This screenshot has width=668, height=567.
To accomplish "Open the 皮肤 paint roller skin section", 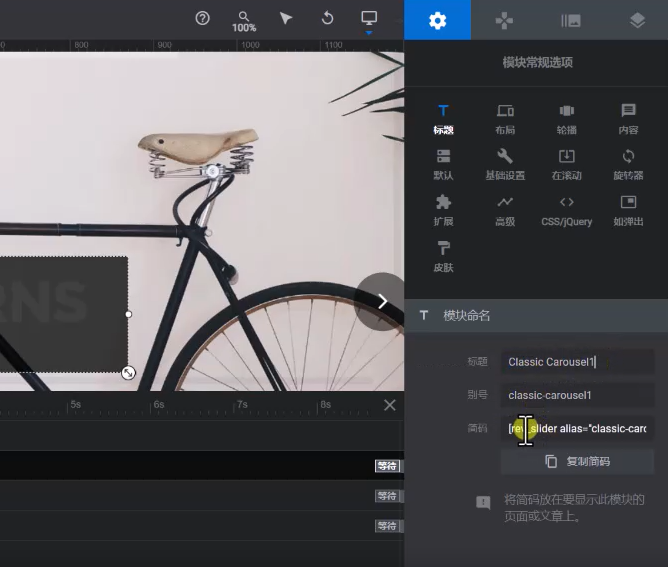I will pyautogui.click(x=443, y=257).
